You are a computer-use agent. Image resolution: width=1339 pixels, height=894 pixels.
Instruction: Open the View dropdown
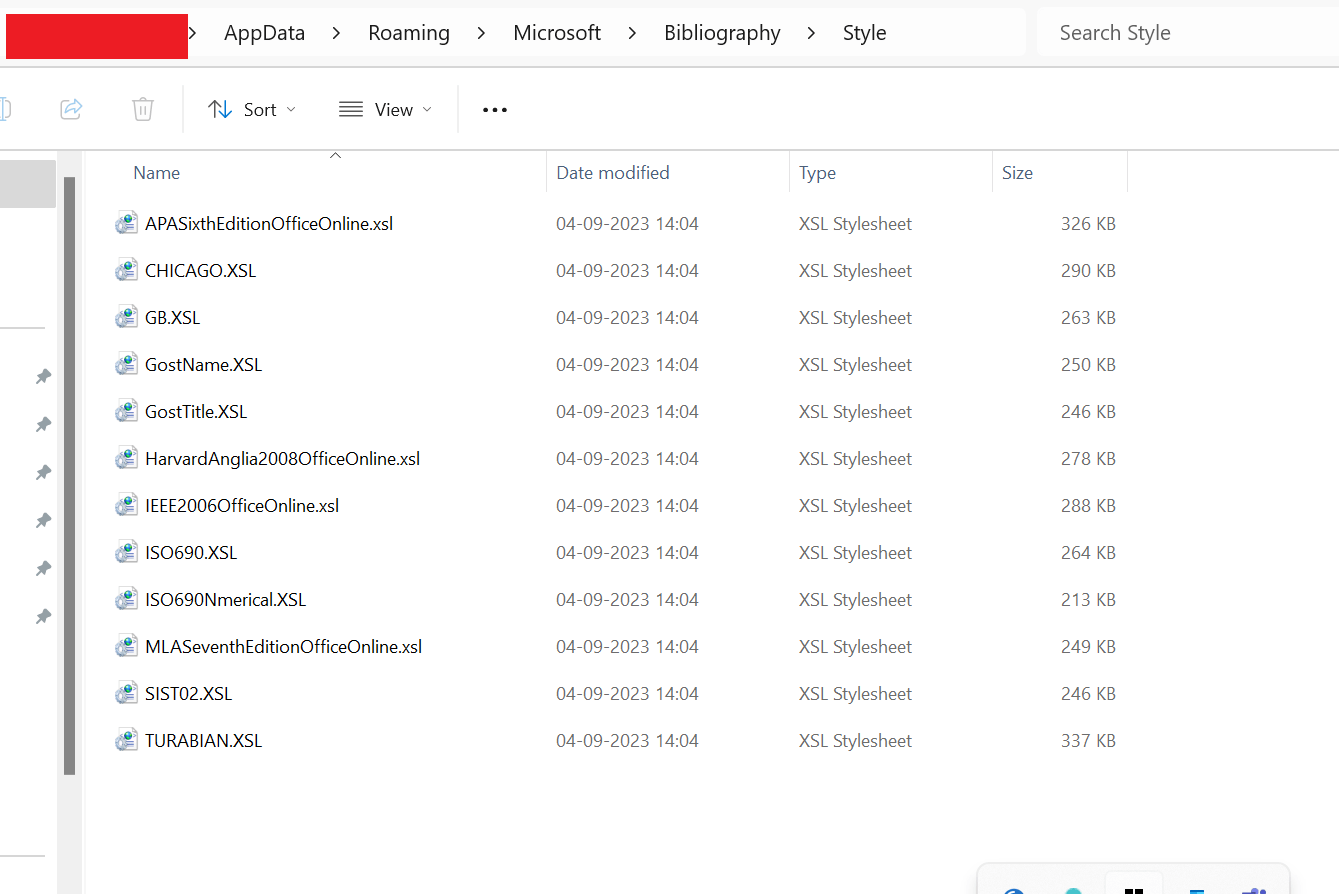[x=385, y=109]
